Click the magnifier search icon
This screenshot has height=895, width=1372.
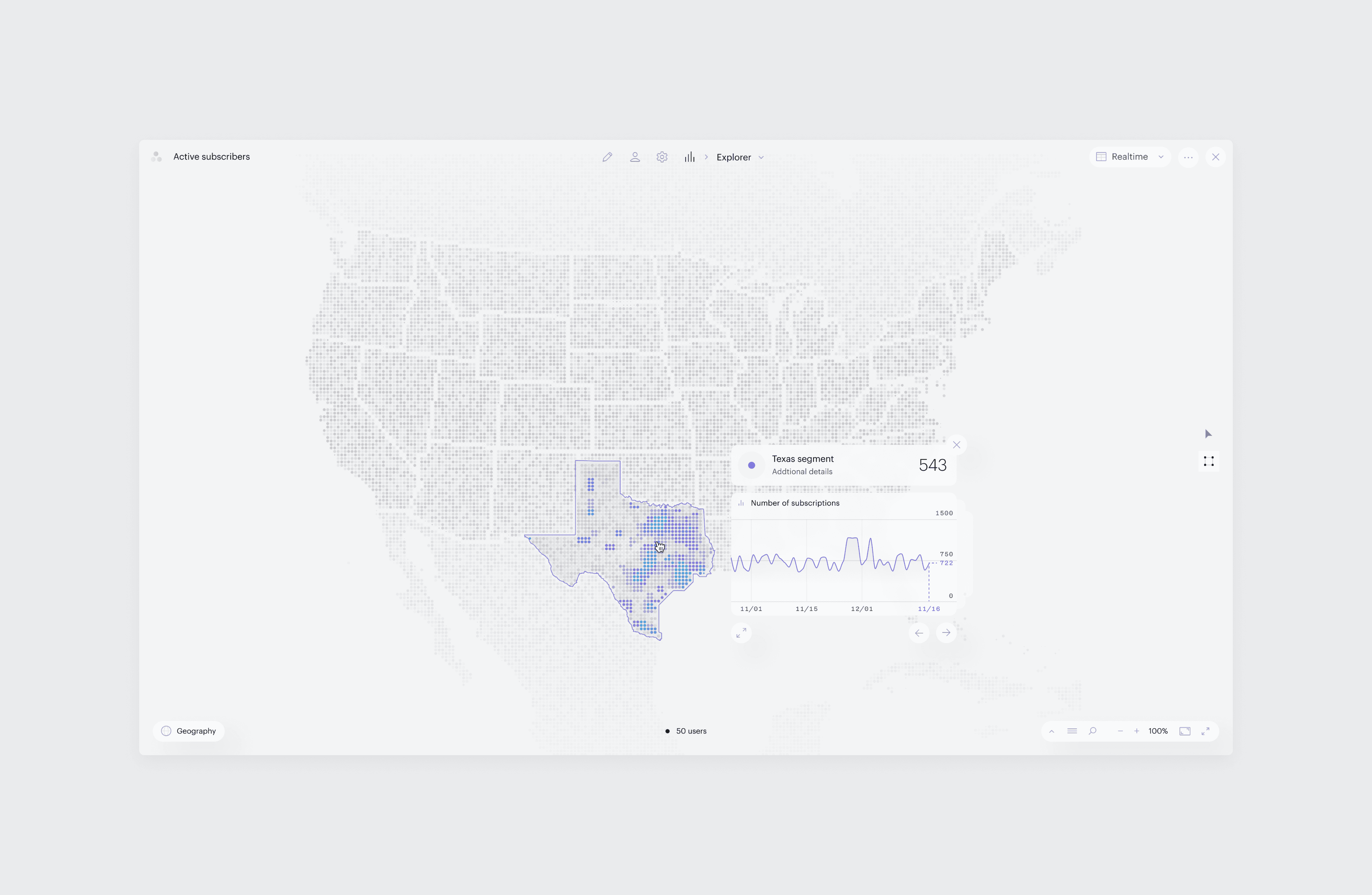click(x=1092, y=731)
